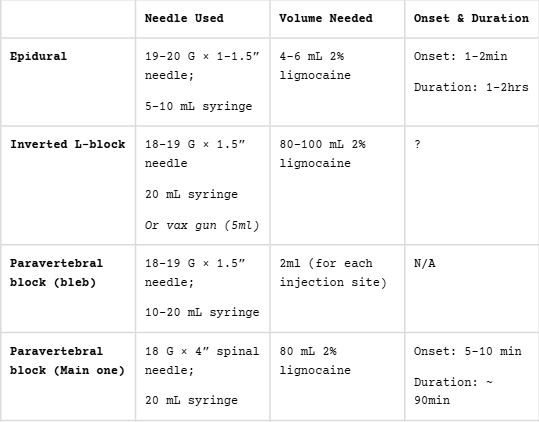Click the 19-20 G needle text in Epidural row
Image resolution: width=539 pixels, height=422 pixels.
[x=202, y=66]
